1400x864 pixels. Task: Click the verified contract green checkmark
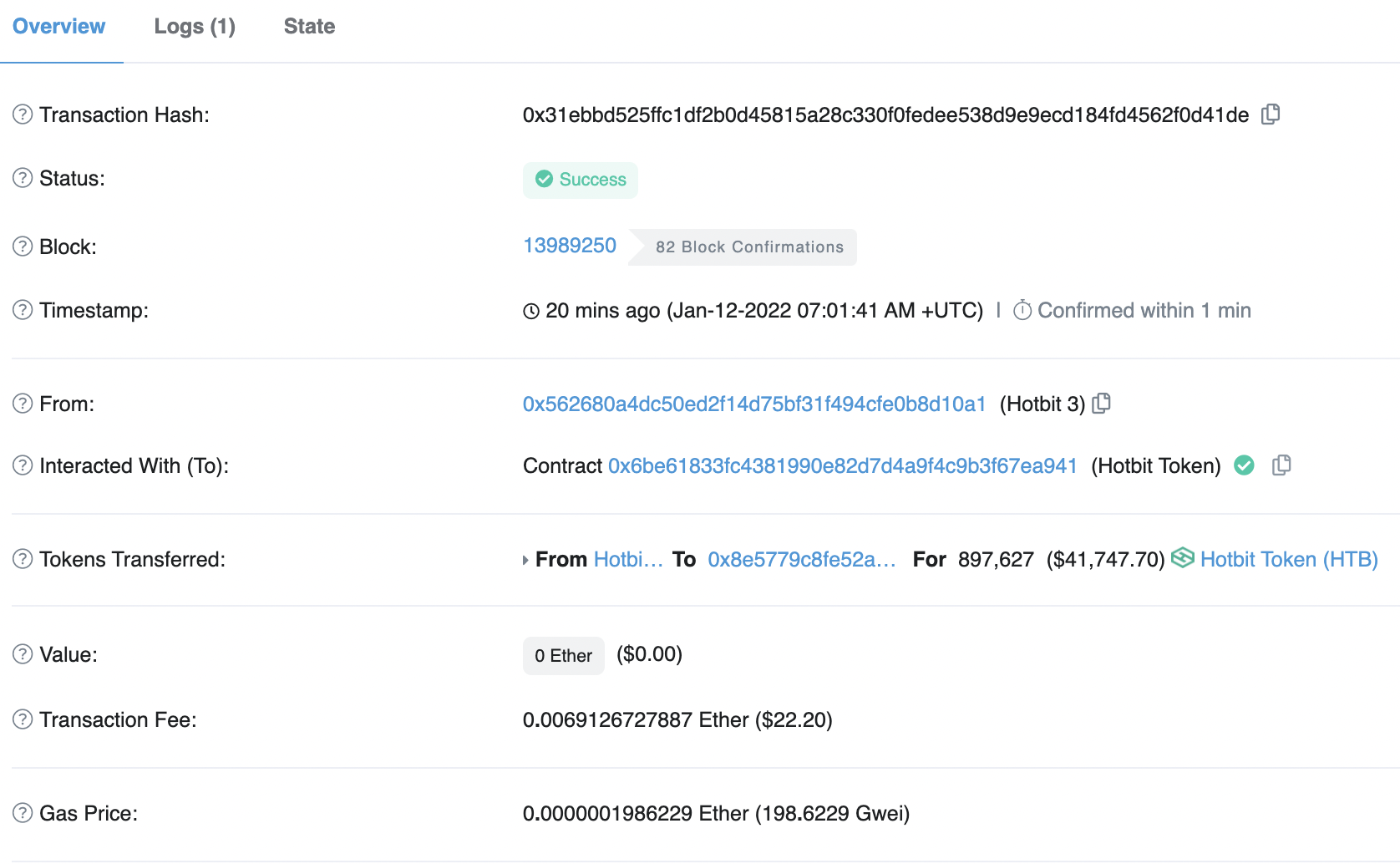[1244, 465]
